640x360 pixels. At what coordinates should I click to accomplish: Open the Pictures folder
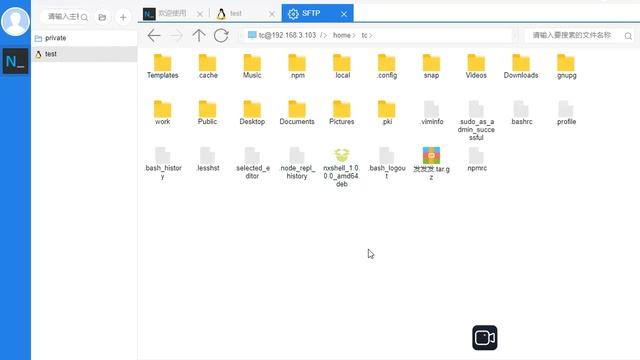point(342,113)
